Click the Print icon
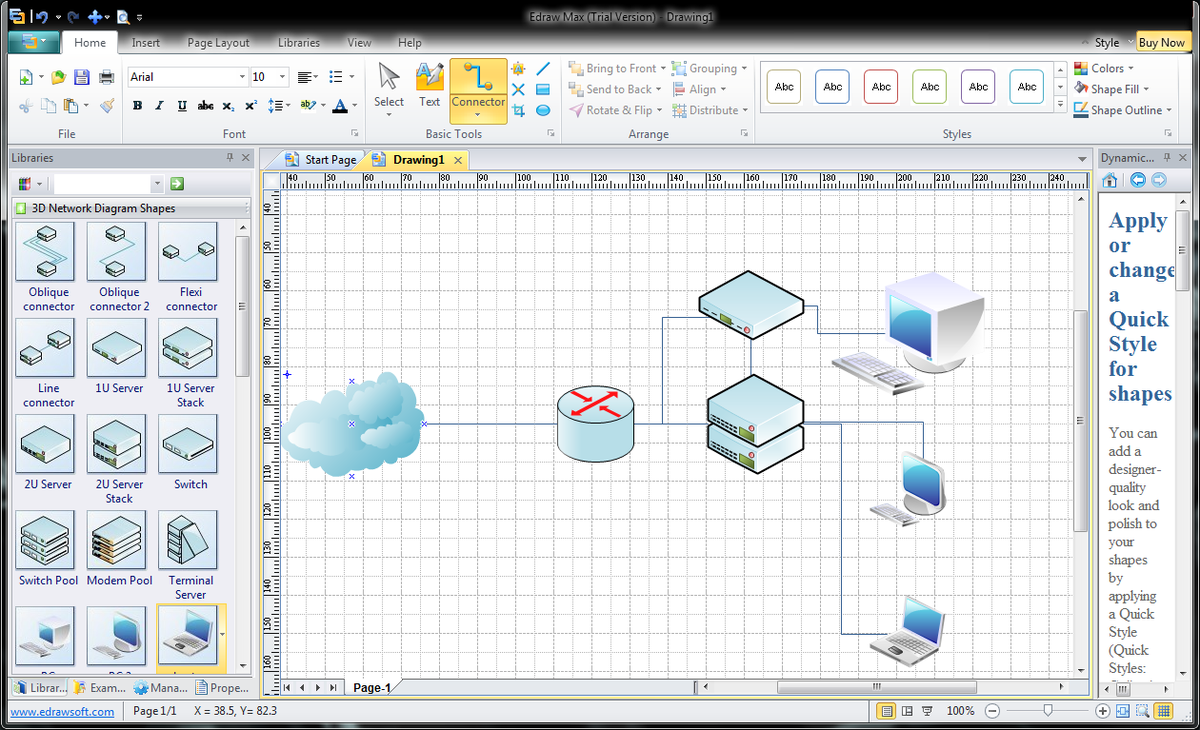Viewport: 1200px width, 730px height. (104, 77)
